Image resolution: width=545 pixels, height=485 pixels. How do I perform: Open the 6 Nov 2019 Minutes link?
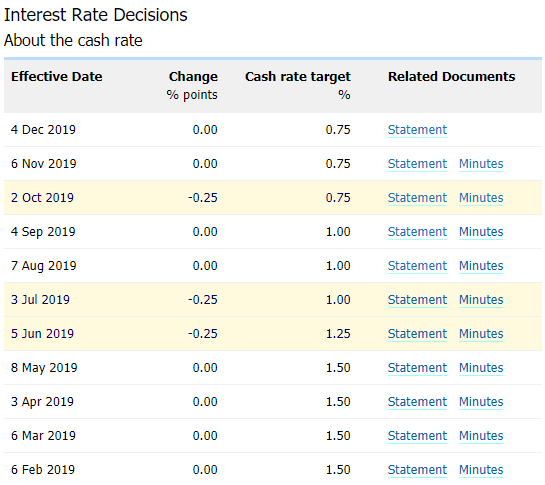pos(481,164)
